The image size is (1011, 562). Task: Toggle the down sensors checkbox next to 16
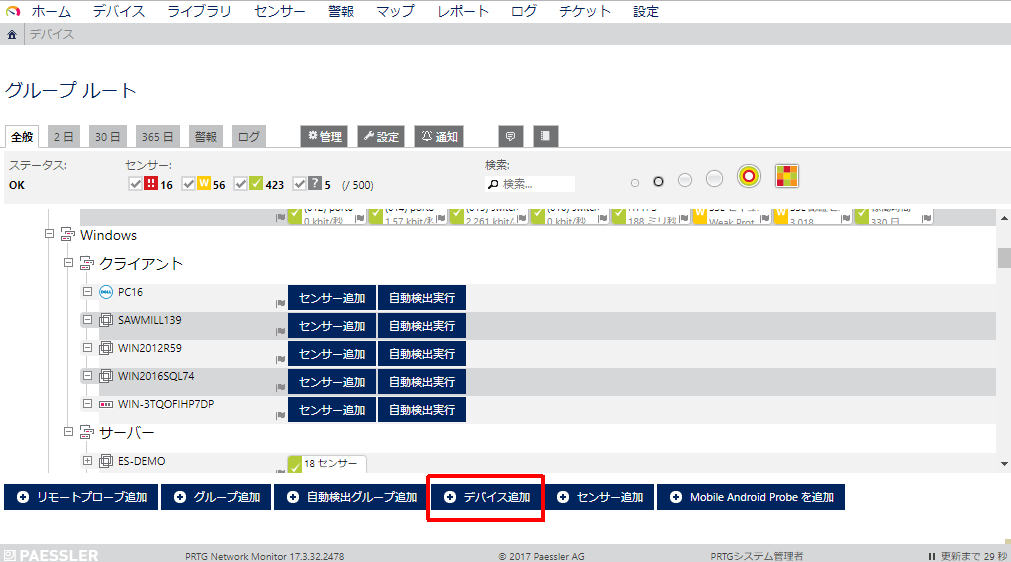coord(135,184)
